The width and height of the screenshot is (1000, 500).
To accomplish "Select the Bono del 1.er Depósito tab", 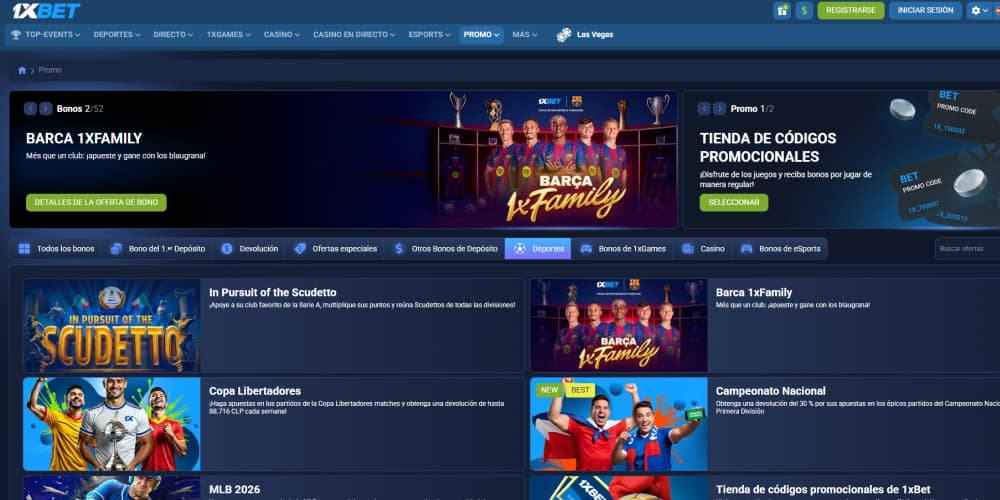I will pos(158,249).
